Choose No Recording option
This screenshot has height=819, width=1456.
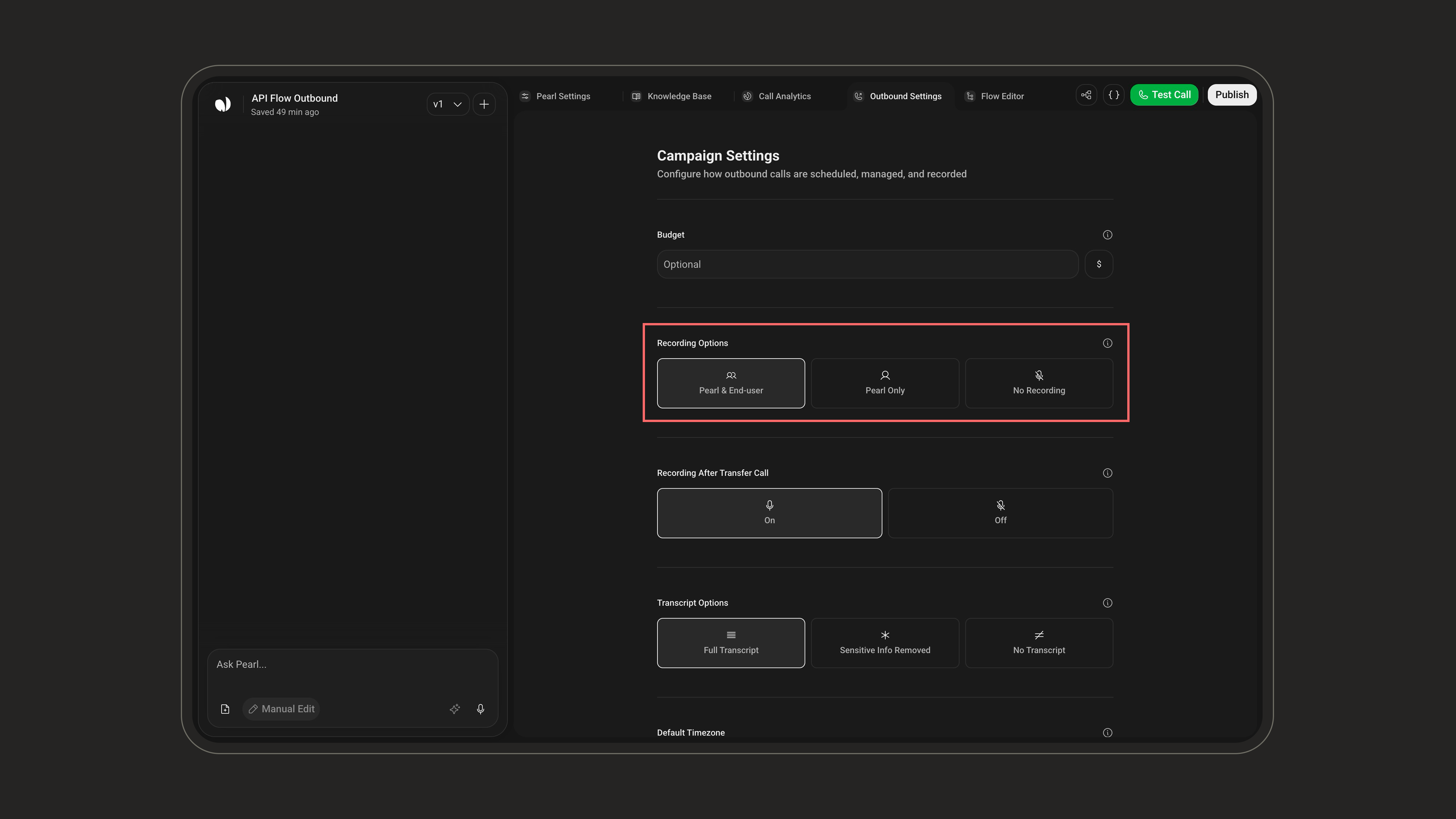[x=1039, y=383]
